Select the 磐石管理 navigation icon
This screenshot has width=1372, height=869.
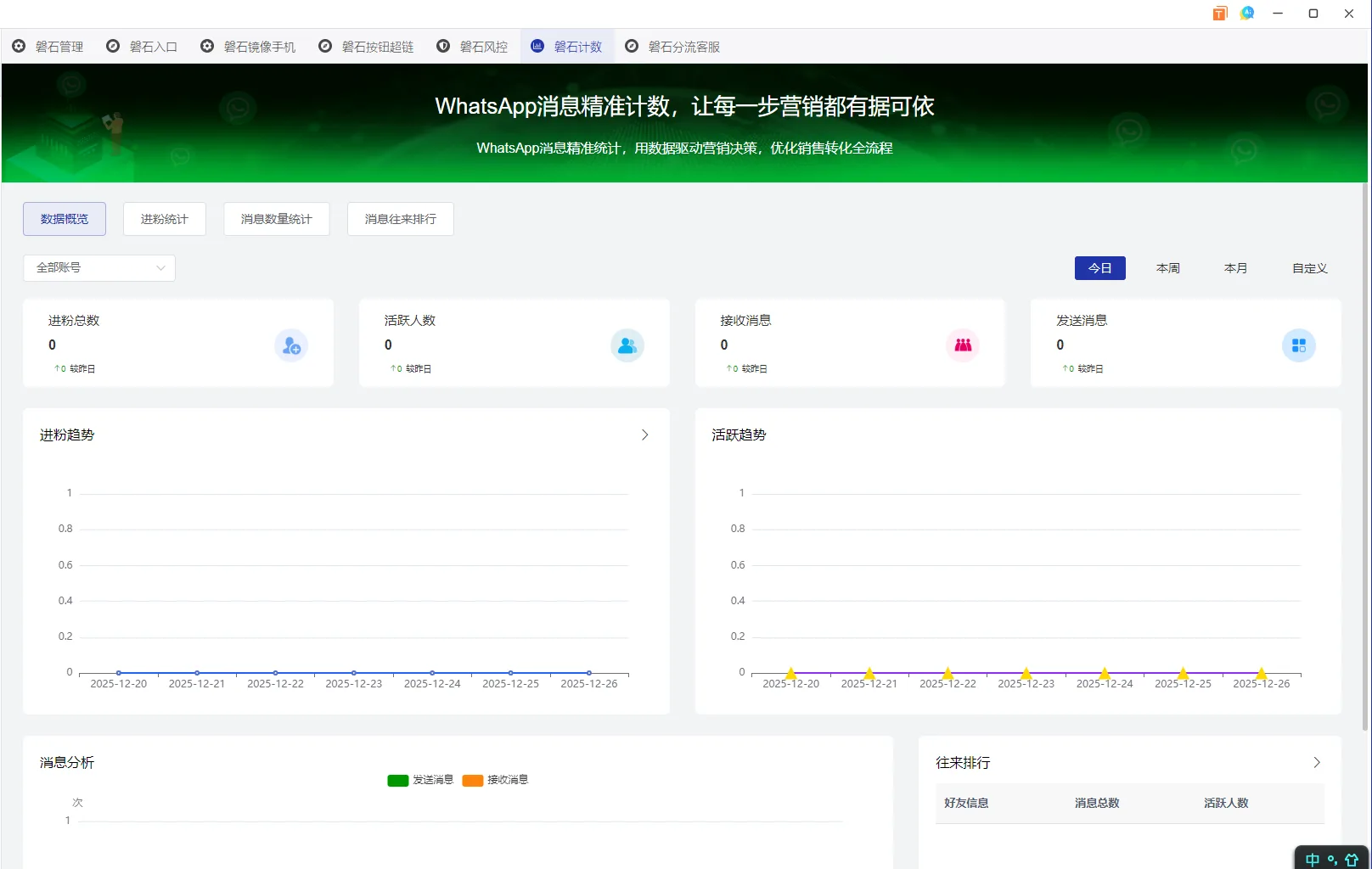(20, 46)
